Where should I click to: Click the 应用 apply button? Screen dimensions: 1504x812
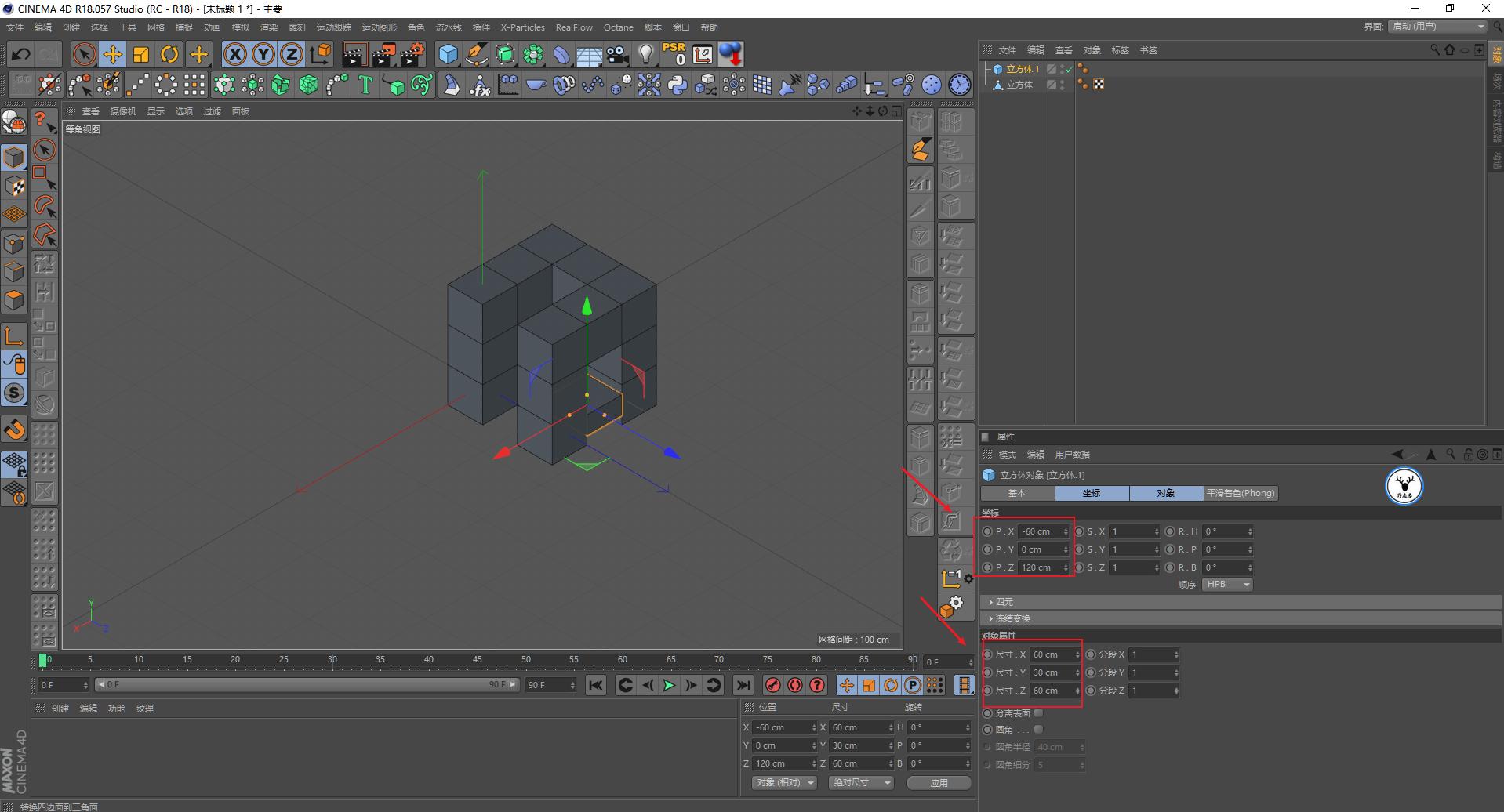click(939, 783)
